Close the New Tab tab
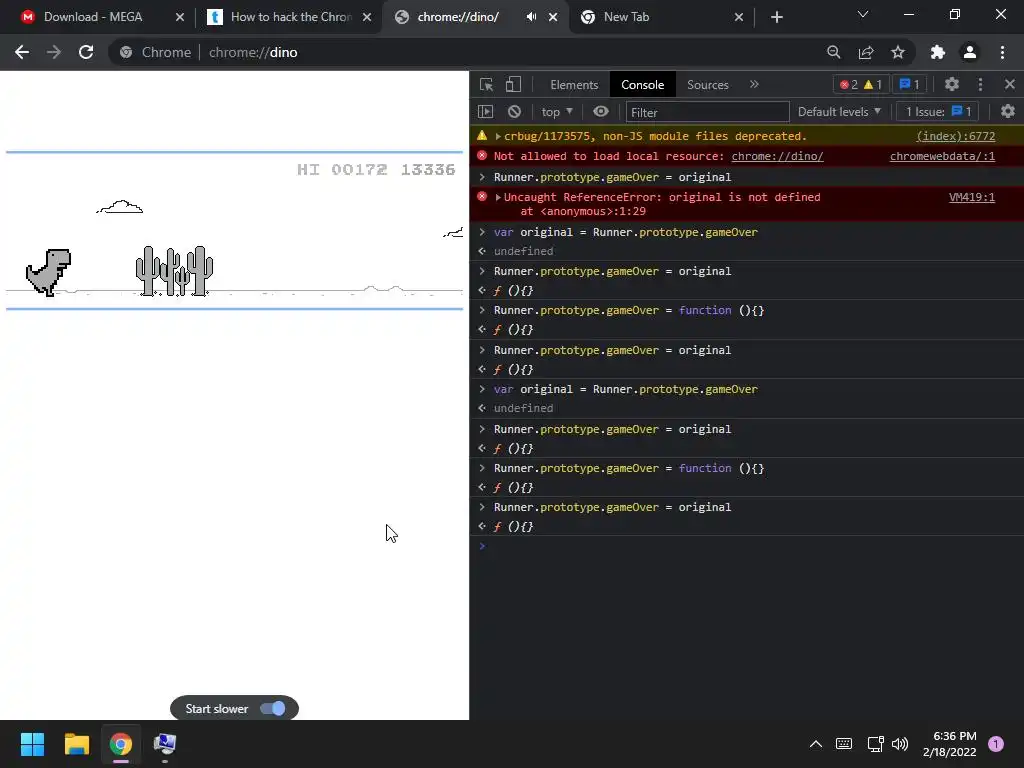This screenshot has width=1024, height=768. 739,17
